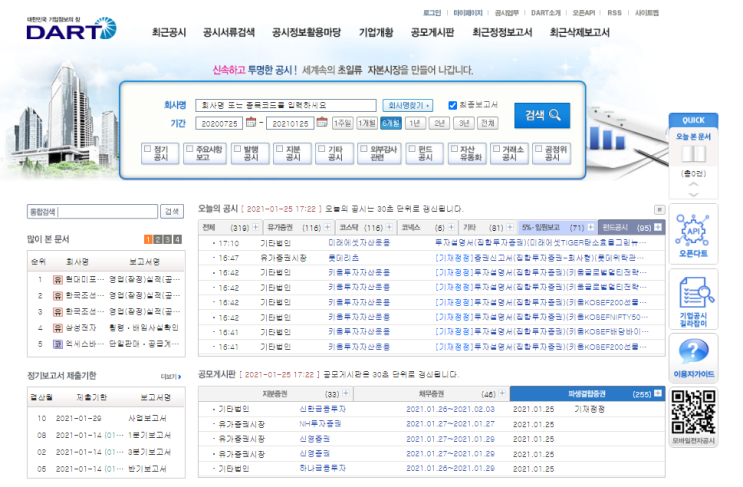Go to page 4 of 많이 본 문서
The image size is (743, 487).
(177, 240)
